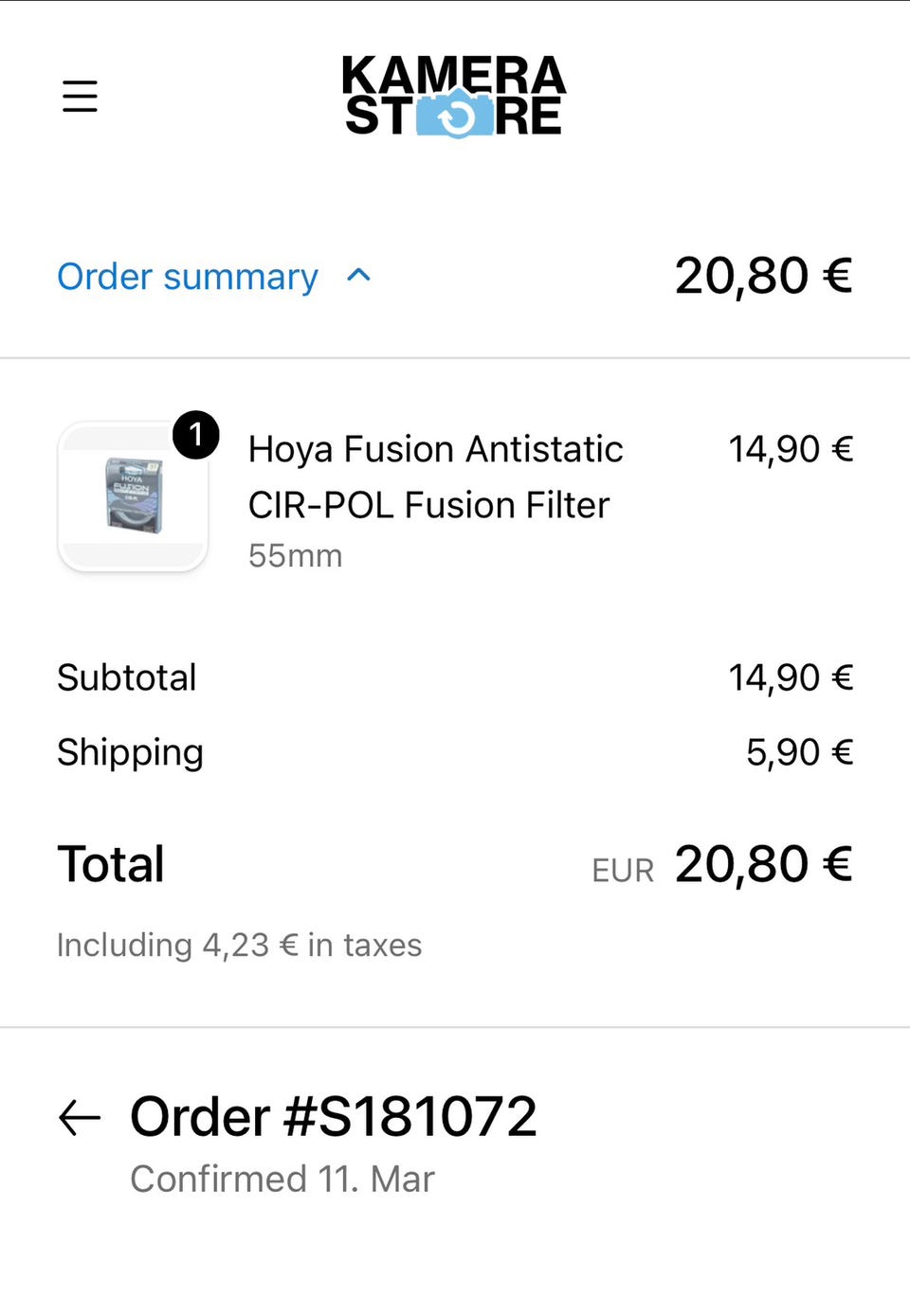The image size is (910, 1316).
Task: Go back using the left arrow
Action: click(80, 1117)
